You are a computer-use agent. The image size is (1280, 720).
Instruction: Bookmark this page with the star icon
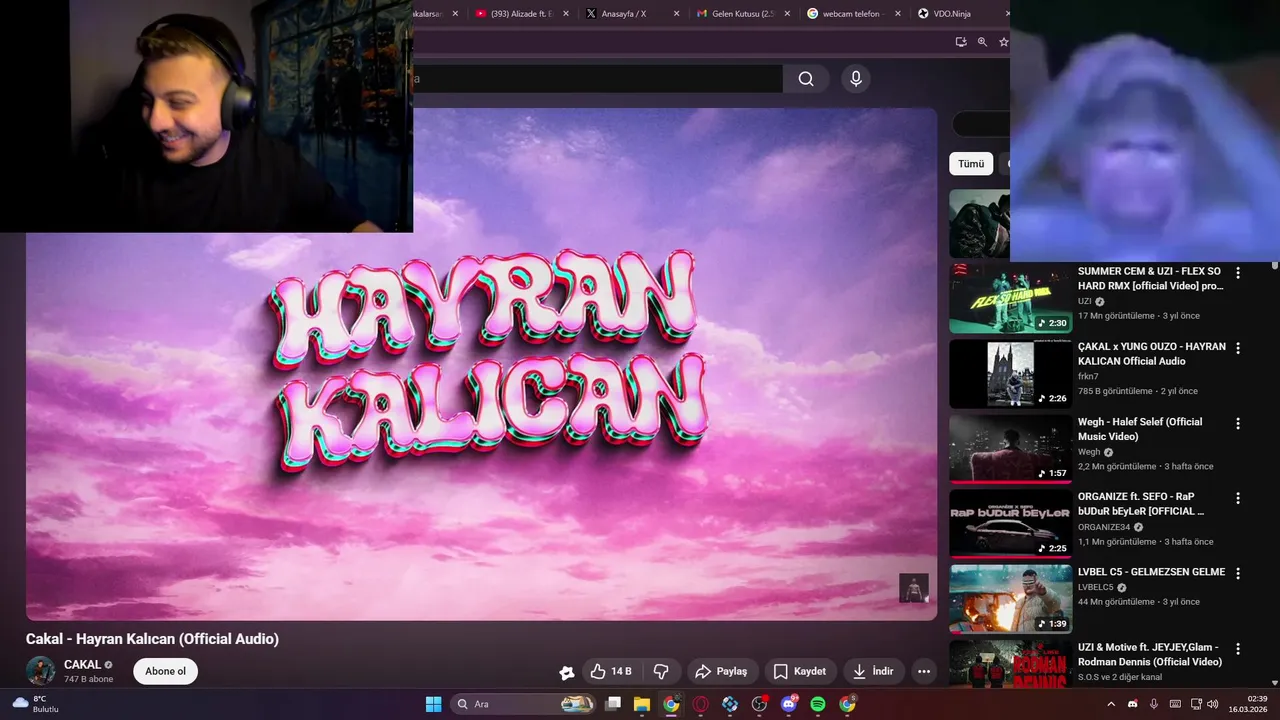coord(1003,42)
